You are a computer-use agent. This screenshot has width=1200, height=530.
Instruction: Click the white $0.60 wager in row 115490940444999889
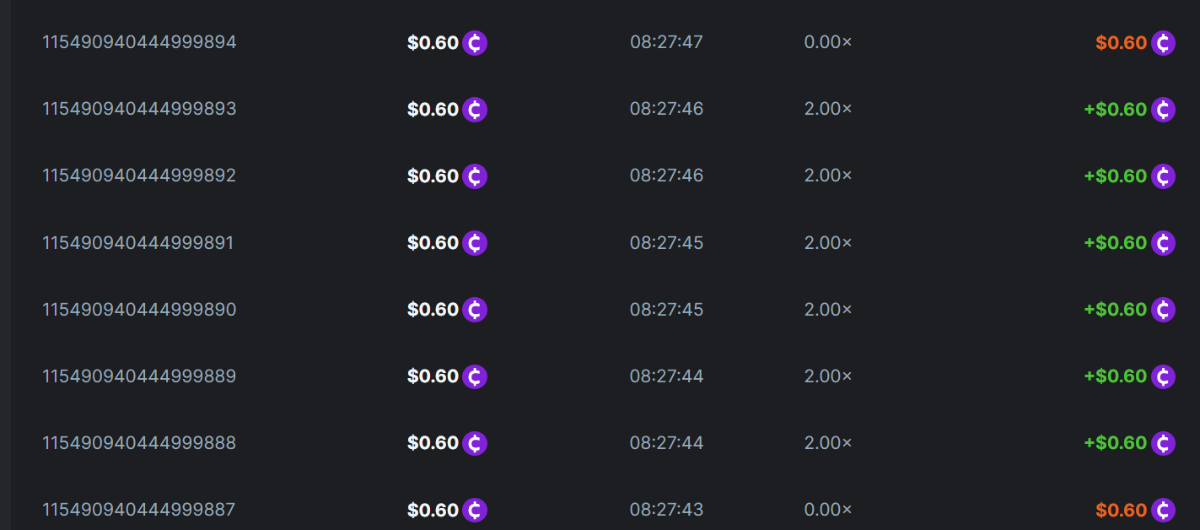click(x=432, y=376)
